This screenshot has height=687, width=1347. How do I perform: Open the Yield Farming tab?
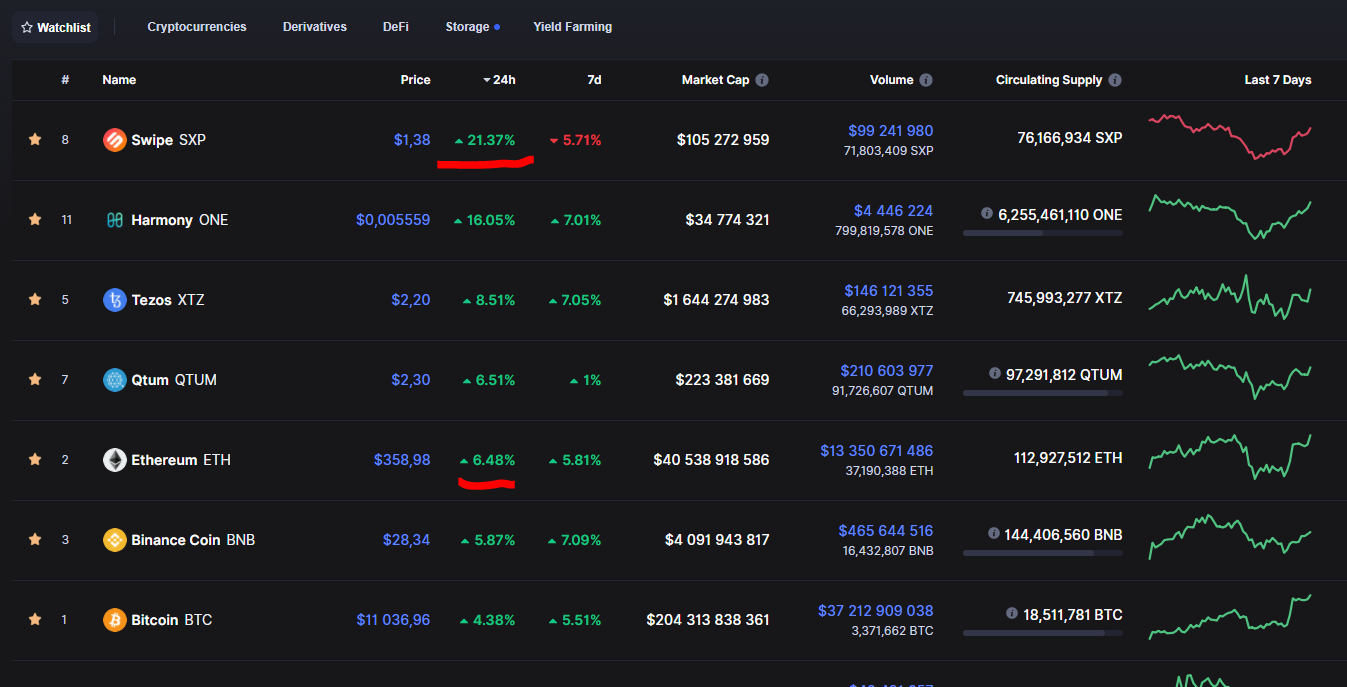point(573,27)
